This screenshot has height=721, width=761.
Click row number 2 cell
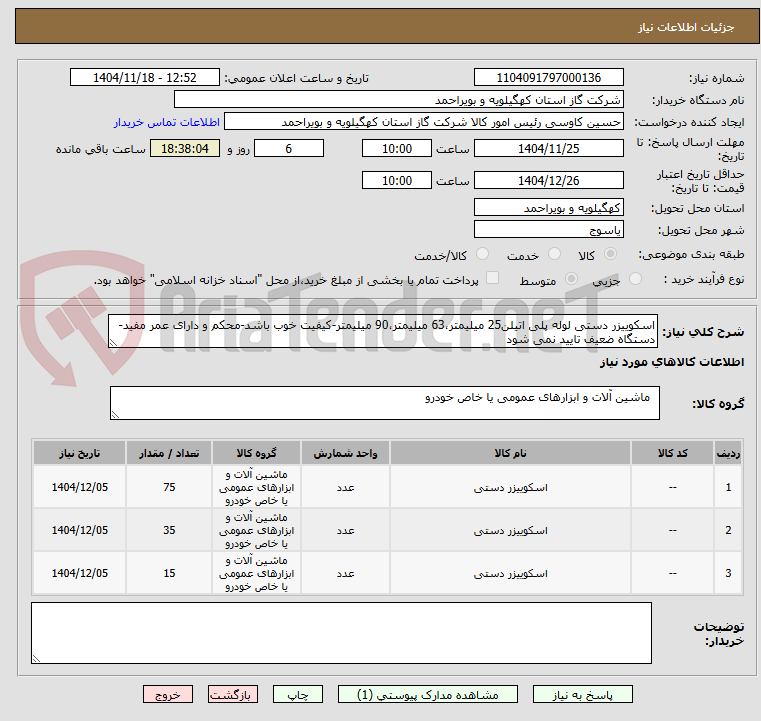728,530
